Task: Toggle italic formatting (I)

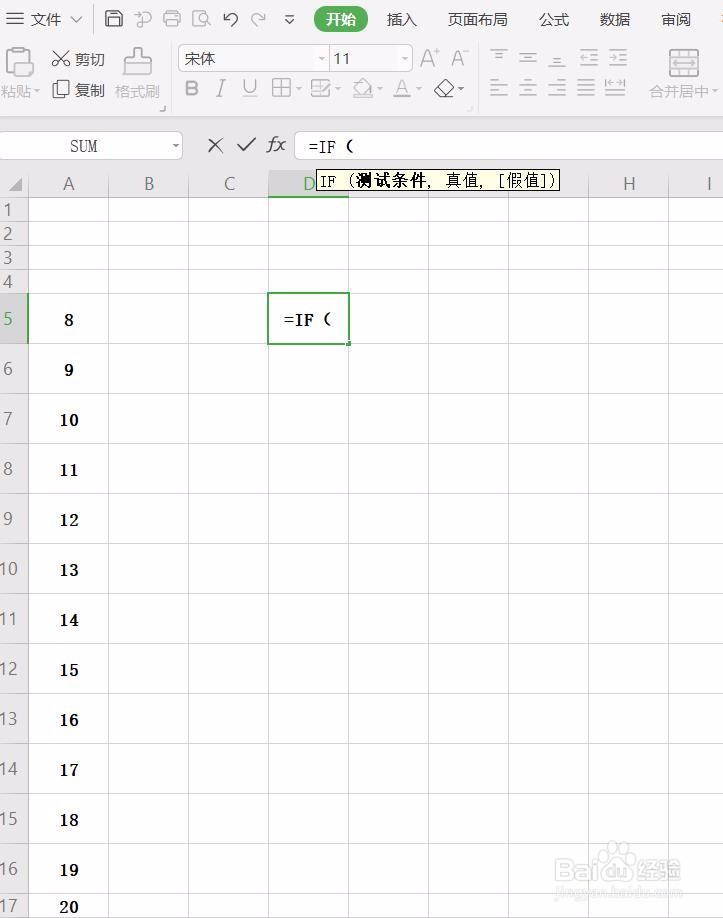Action: tap(220, 88)
